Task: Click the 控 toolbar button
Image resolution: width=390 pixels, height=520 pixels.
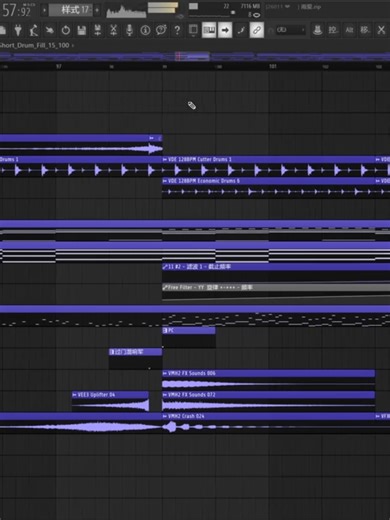Action: click(x=333, y=30)
